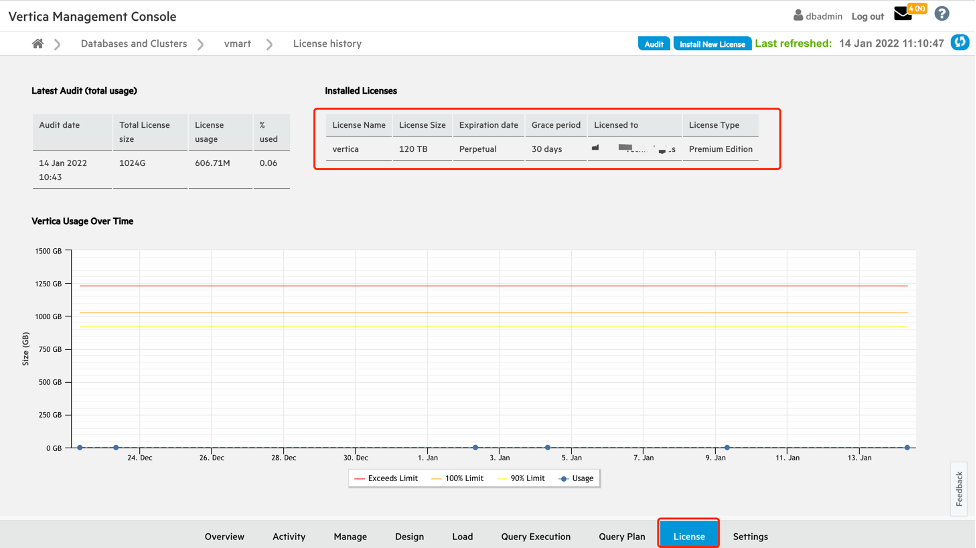
Task: Click the 1024G total license cell
Action: point(150,170)
